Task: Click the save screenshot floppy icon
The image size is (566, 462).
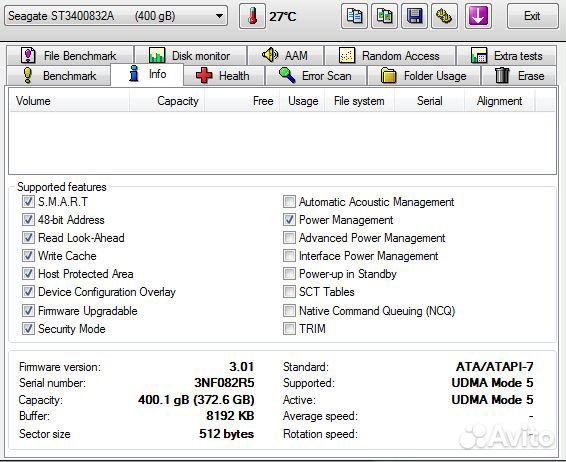Action: pyautogui.click(x=414, y=16)
